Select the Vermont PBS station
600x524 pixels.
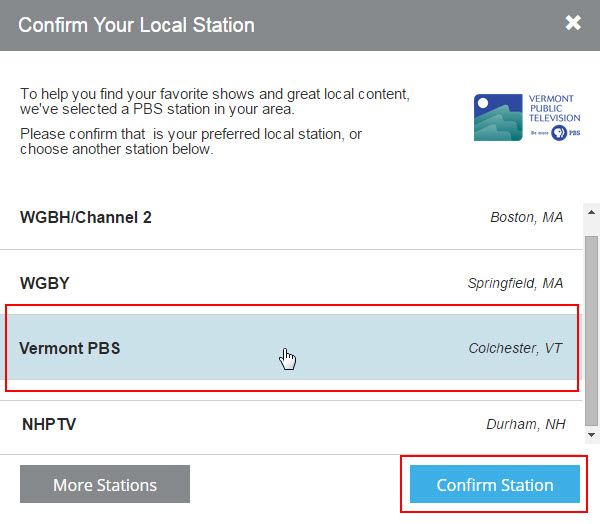point(291,348)
